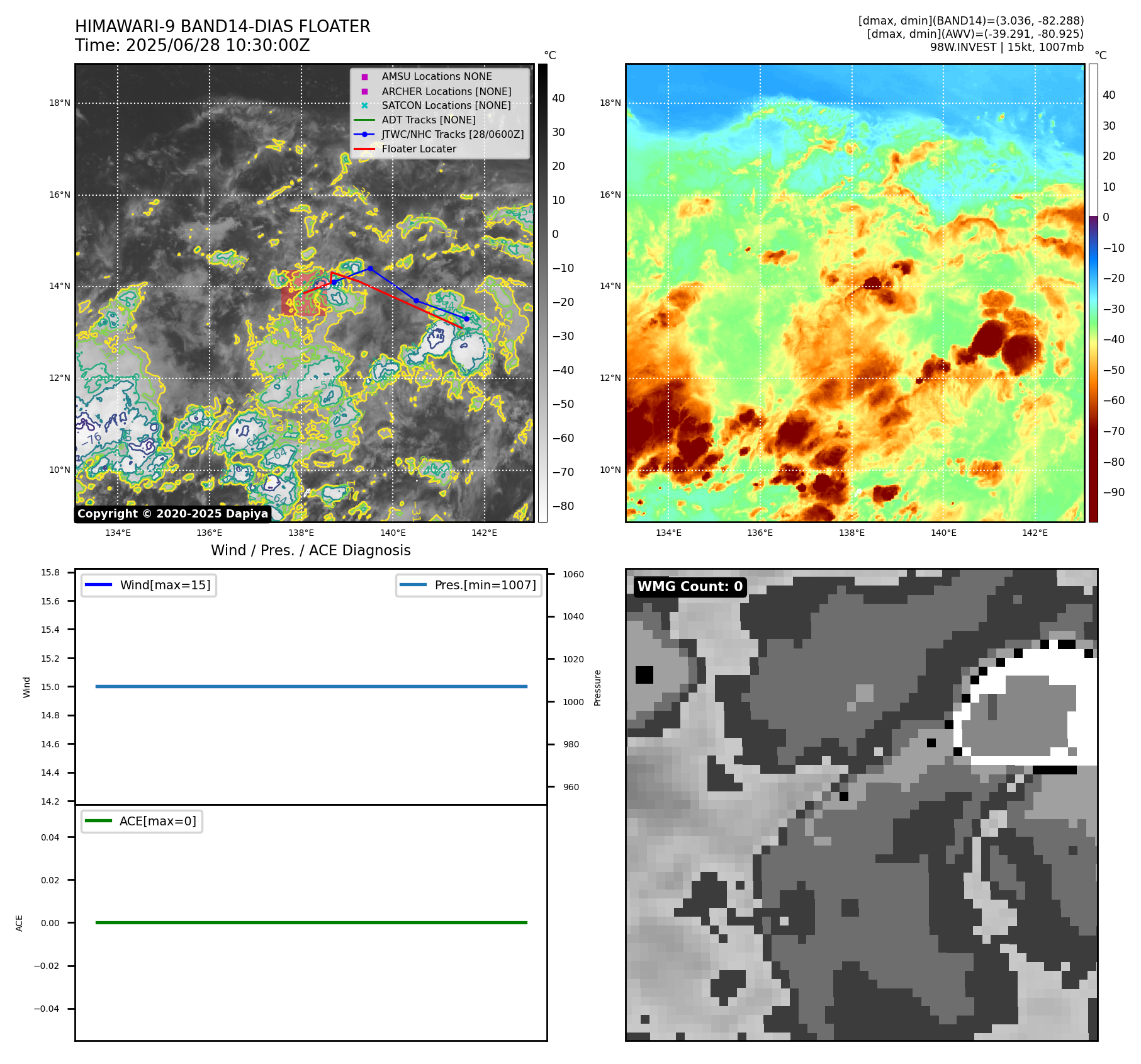
Task: Click the '−76' contour label on infrared map
Action: [x=91, y=439]
